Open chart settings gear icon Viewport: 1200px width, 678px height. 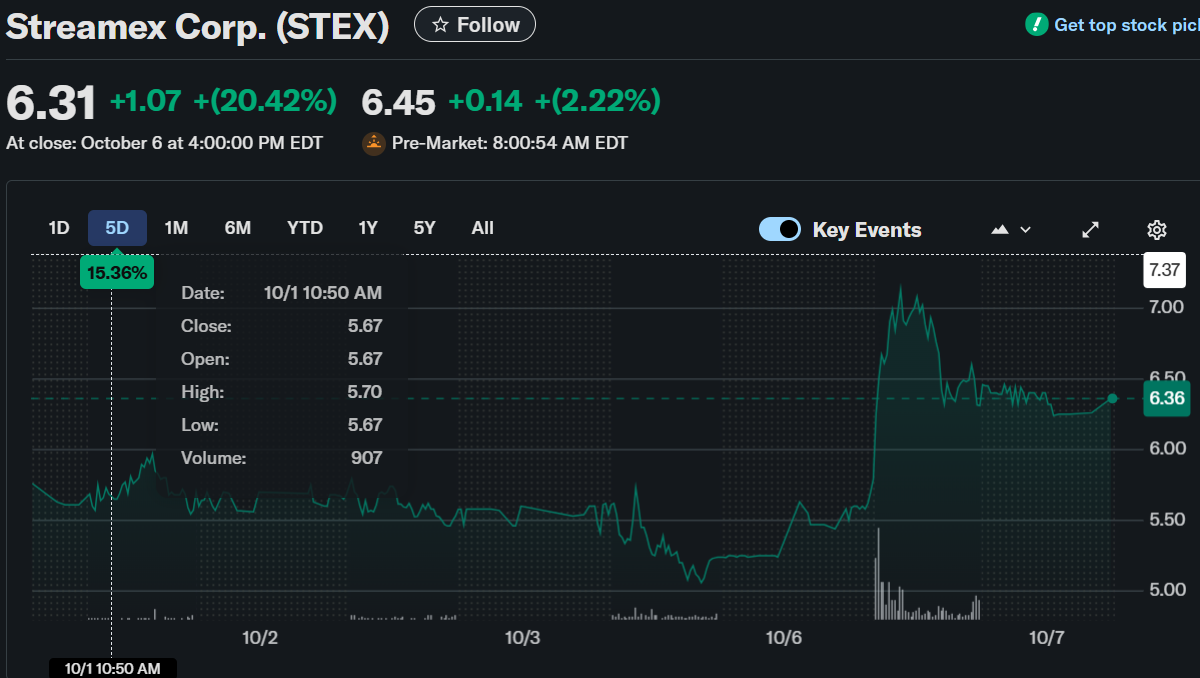click(x=1156, y=230)
